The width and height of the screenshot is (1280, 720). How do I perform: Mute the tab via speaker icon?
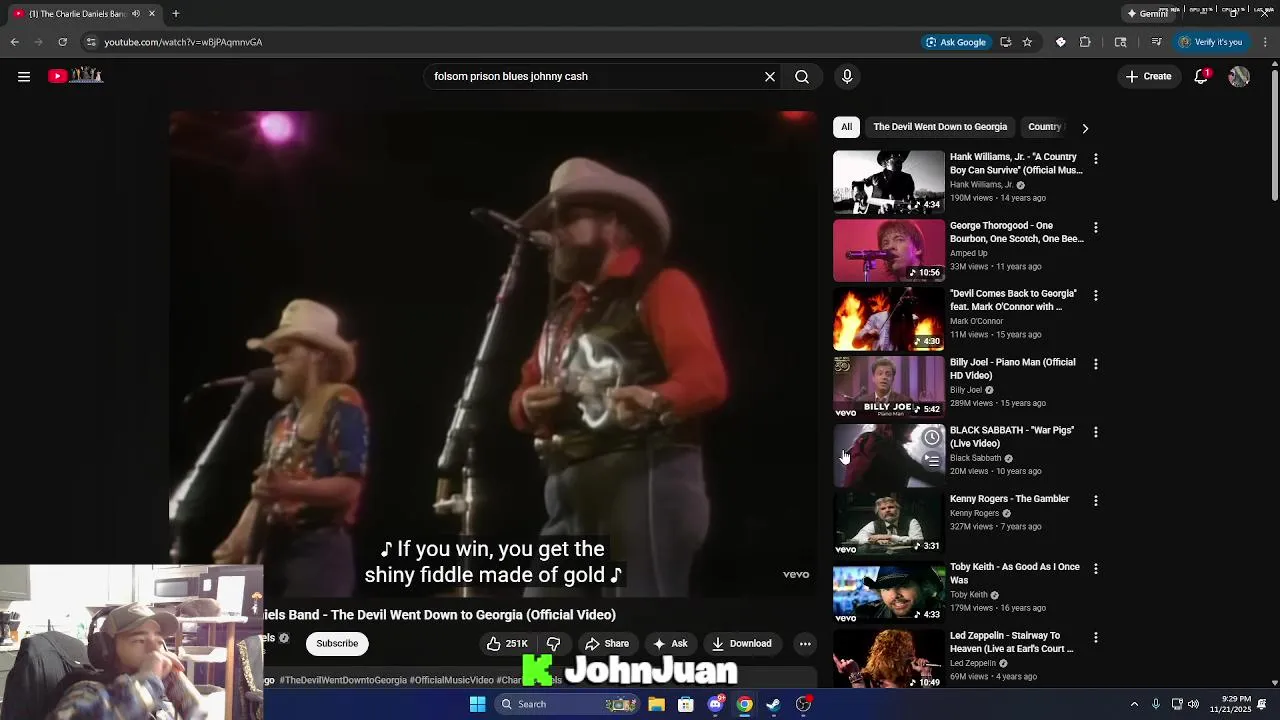pyautogui.click(x=135, y=13)
